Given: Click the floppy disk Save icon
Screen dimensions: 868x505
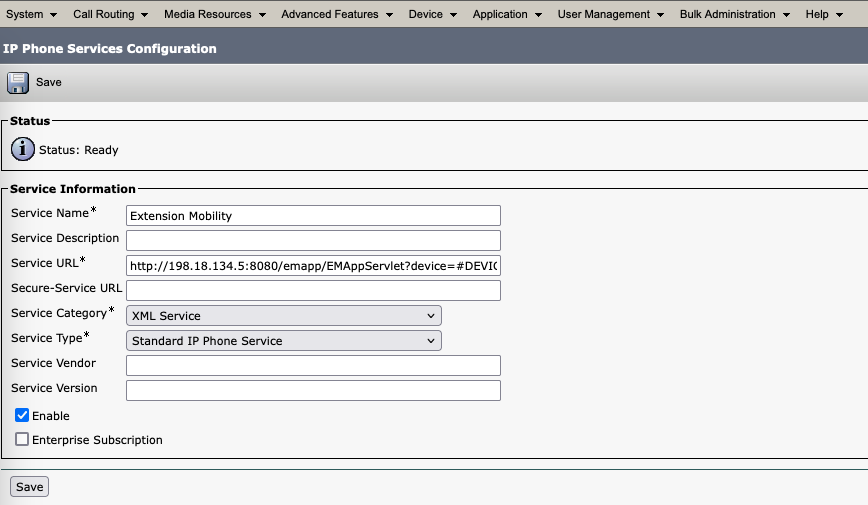Looking at the screenshot, I should coord(18,82).
